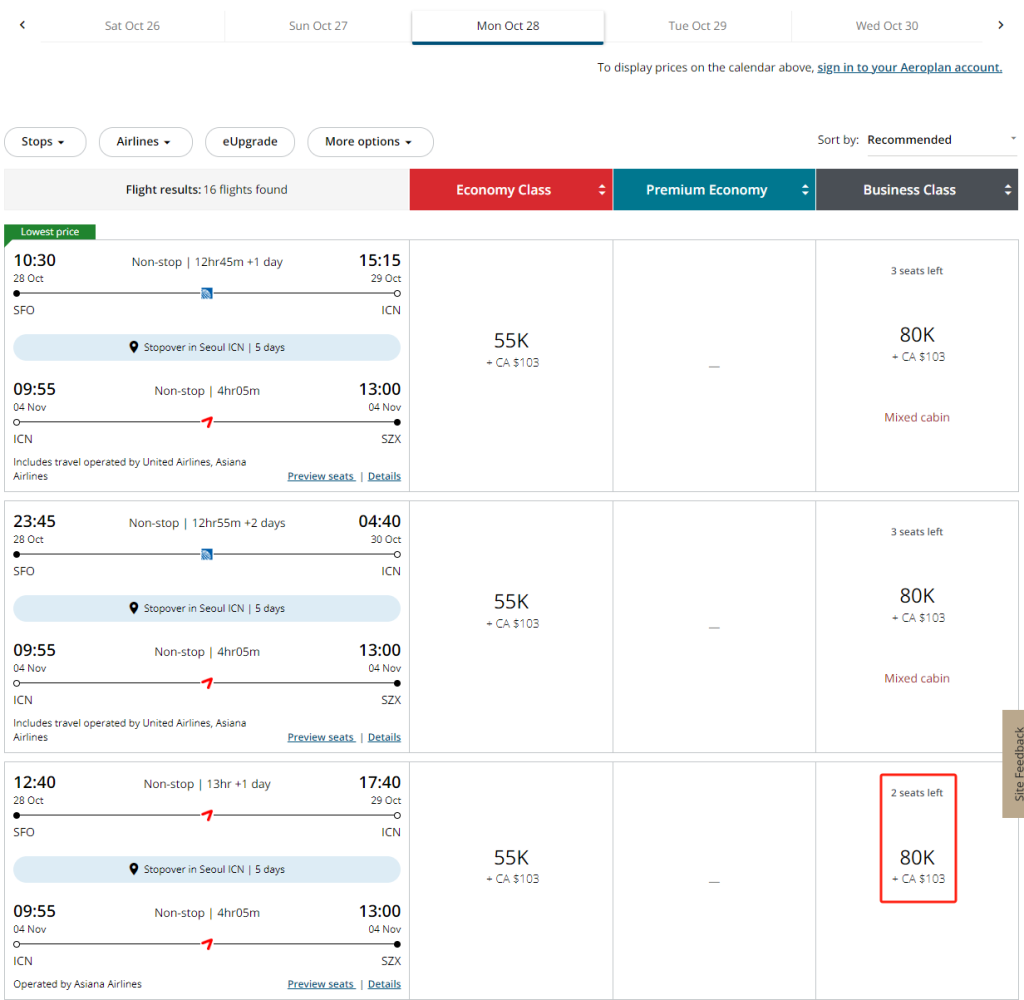The height and width of the screenshot is (1000, 1024).
Task: Select the Tue Oct 29 date tab
Action: pyautogui.click(x=697, y=26)
